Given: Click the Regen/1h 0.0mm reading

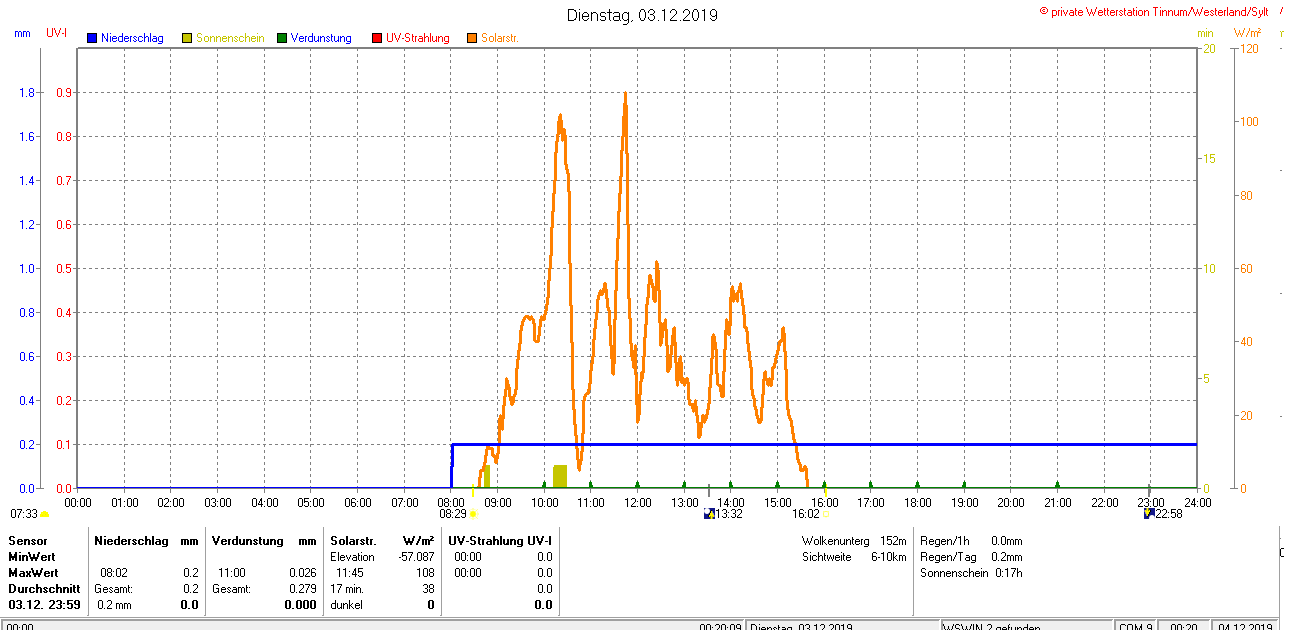Looking at the screenshot, I should click(971, 541).
